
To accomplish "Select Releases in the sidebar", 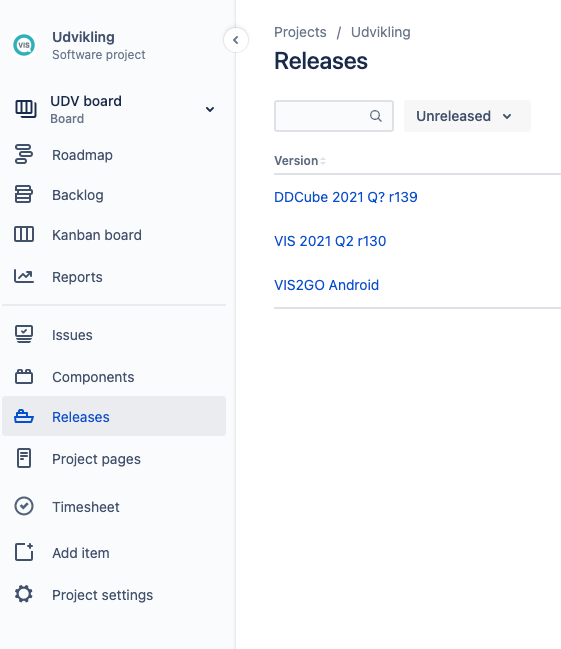I will 114,416.
